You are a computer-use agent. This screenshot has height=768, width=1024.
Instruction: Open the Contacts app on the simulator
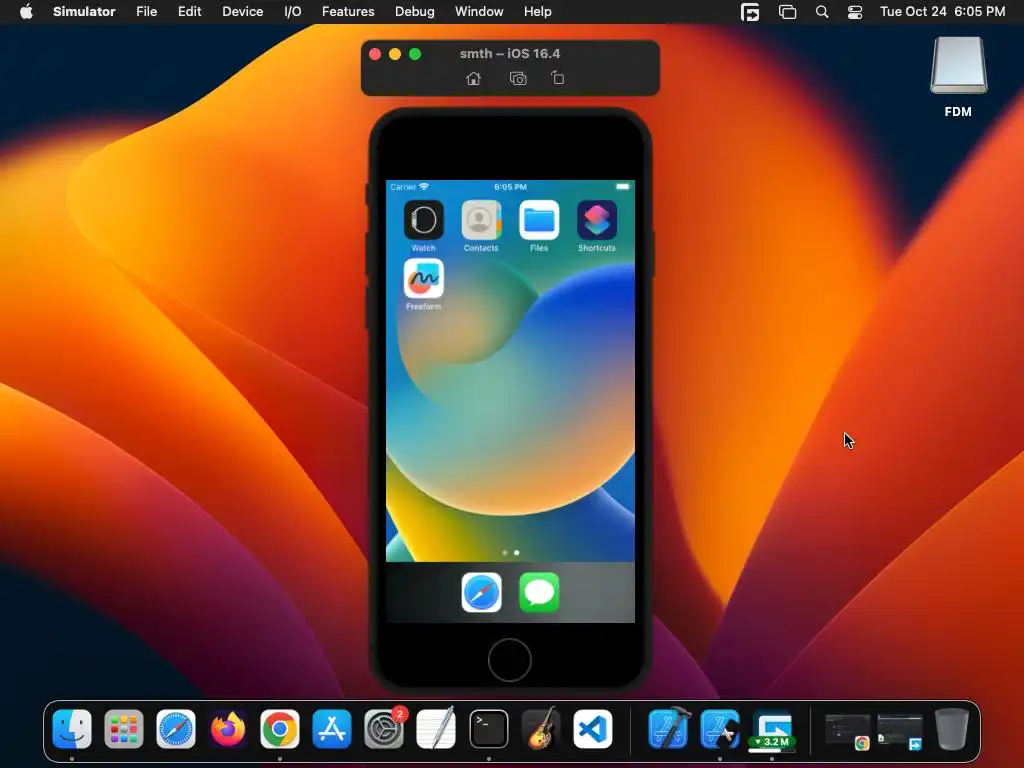coord(481,220)
